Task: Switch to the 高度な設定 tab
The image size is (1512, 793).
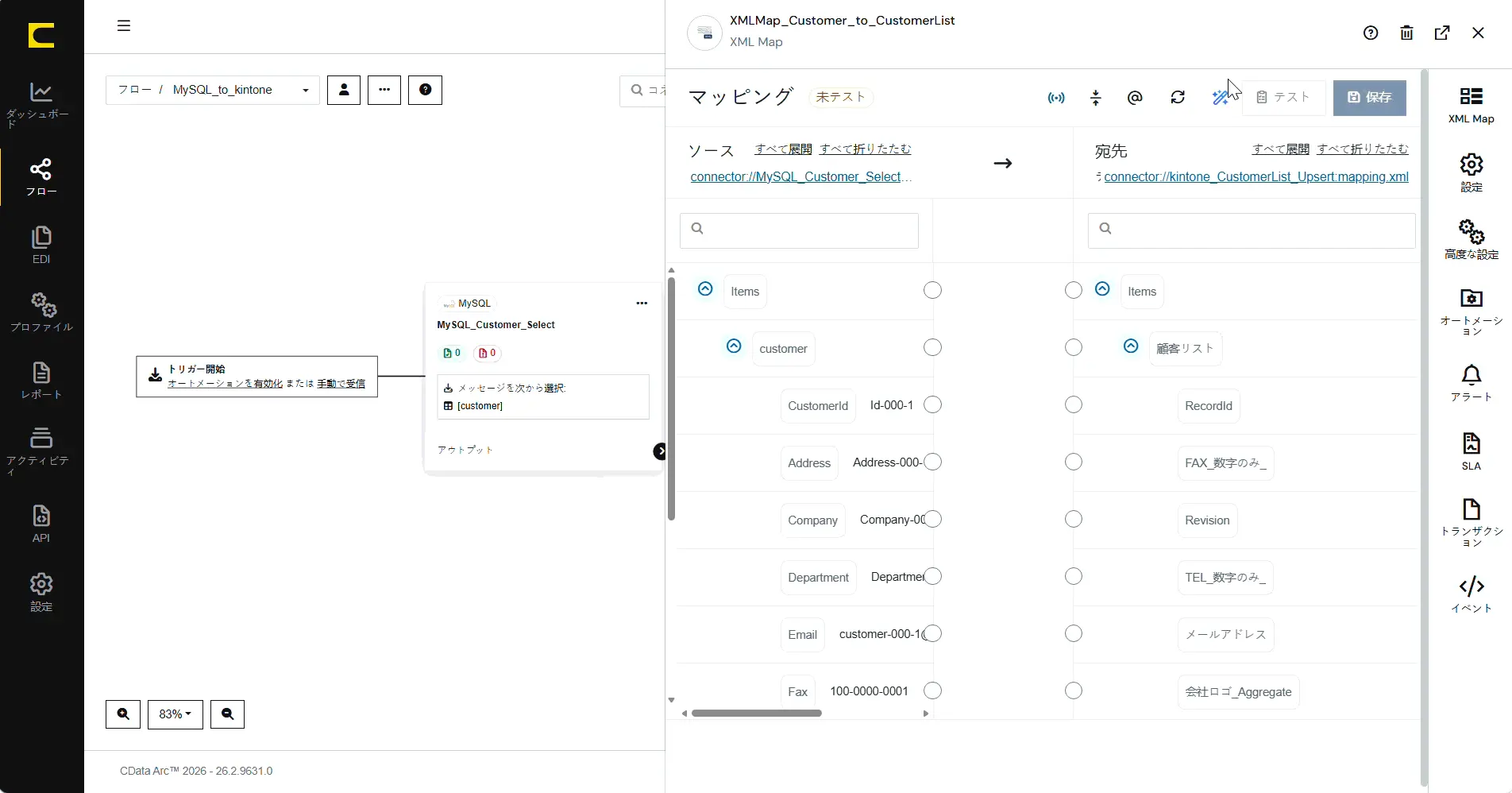Action: 1471,240
